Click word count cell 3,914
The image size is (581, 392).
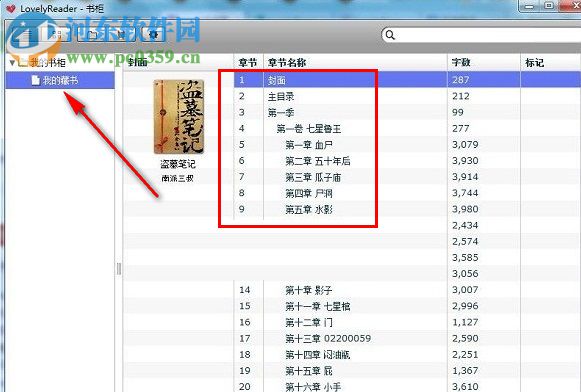(x=465, y=177)
